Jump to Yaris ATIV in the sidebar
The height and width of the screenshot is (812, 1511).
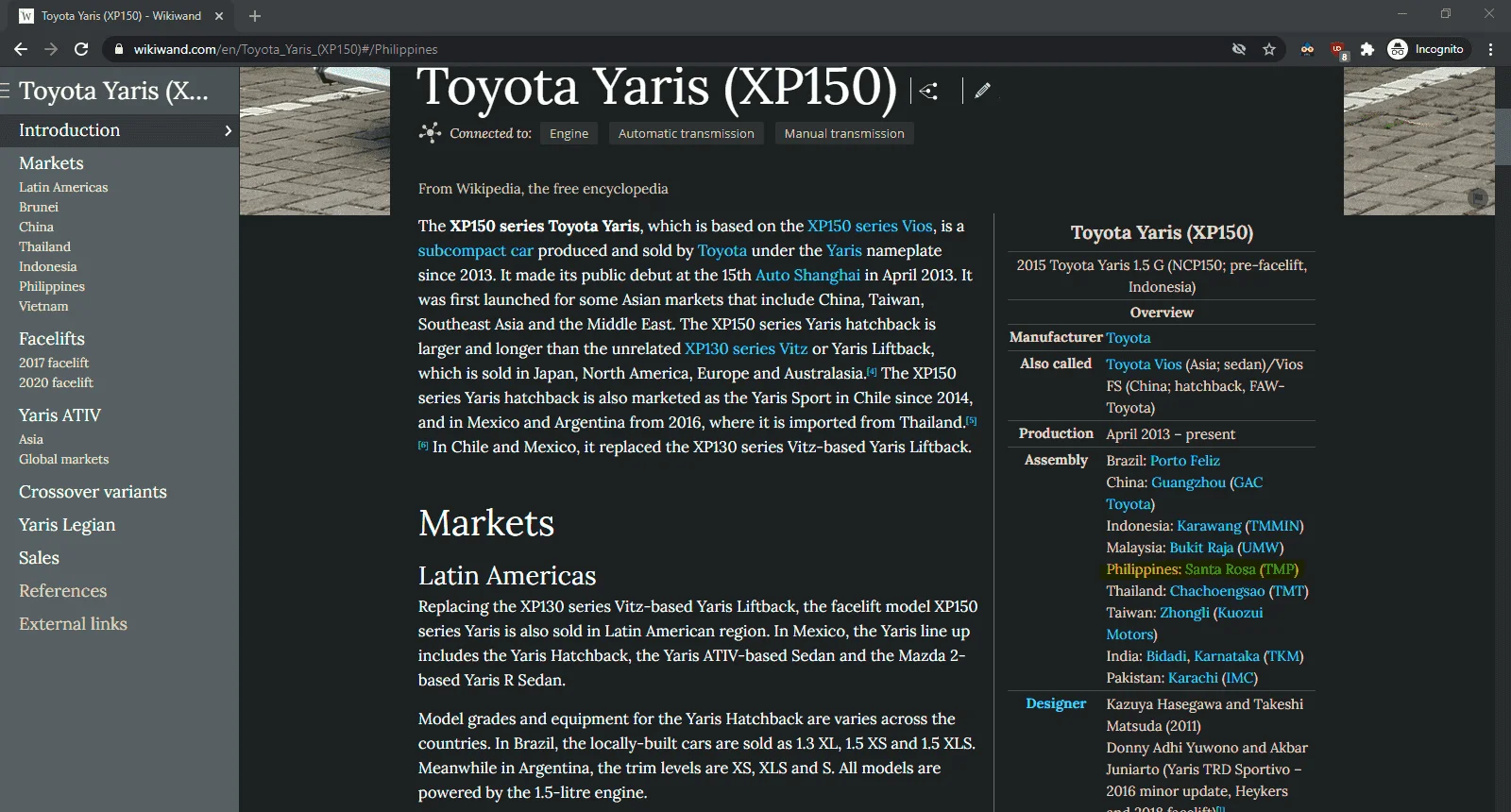[x=59, y=415]
